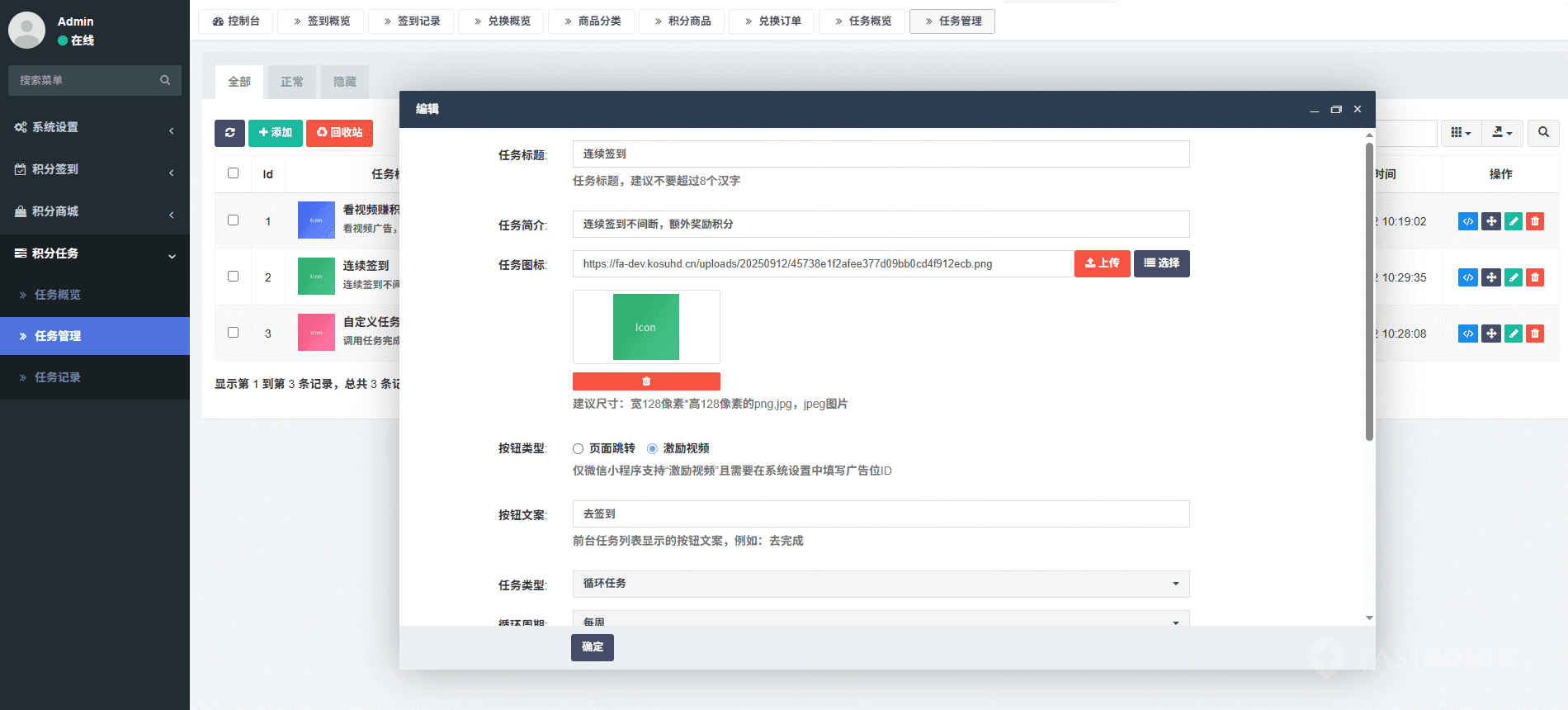This screenshot has height=710, width=1568.
Task: Click the refresh icon button in toolbar
Action: click(x=229, y=133)
